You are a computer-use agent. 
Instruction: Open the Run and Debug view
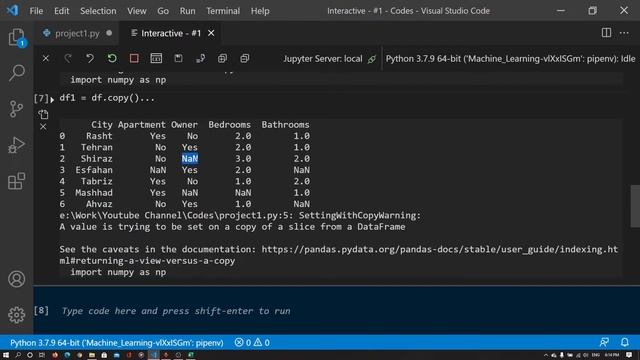[16, 145]
